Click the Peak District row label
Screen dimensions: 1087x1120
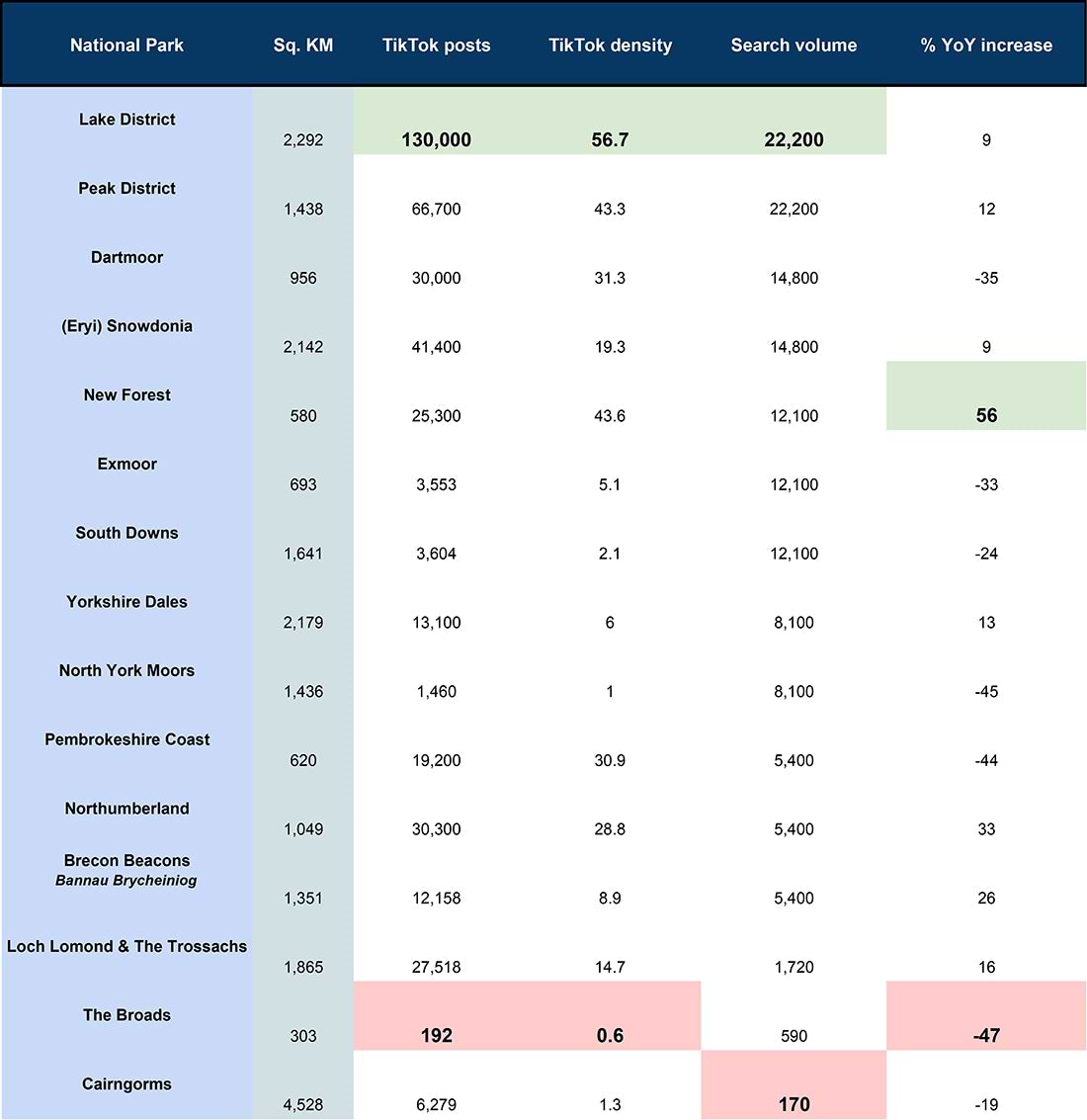coord(127,188)
